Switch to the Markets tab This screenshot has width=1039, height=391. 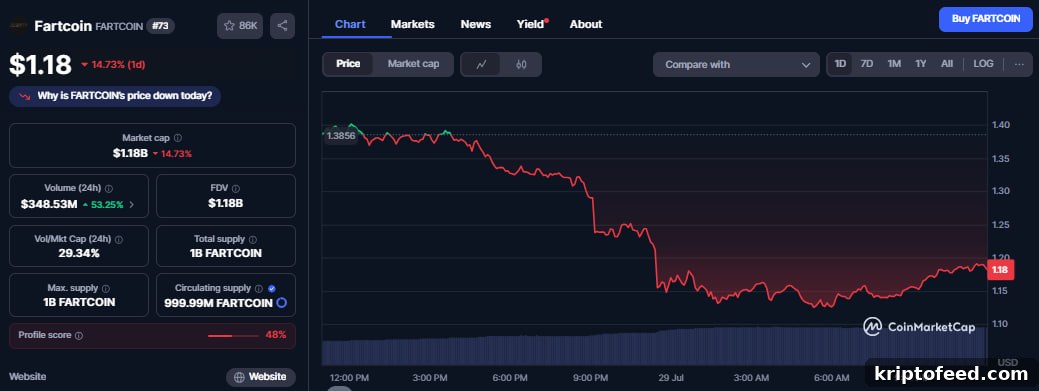click(x=413, y=25)
